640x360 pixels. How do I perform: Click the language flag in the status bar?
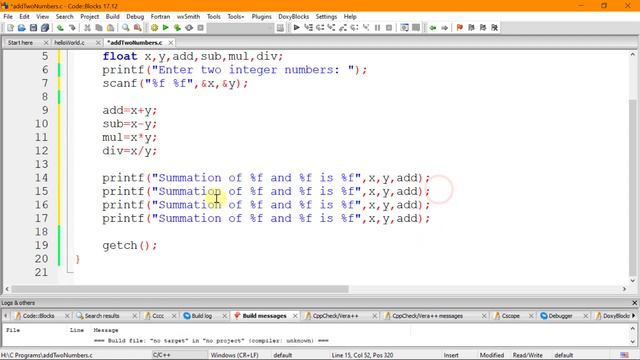point(624,355)
